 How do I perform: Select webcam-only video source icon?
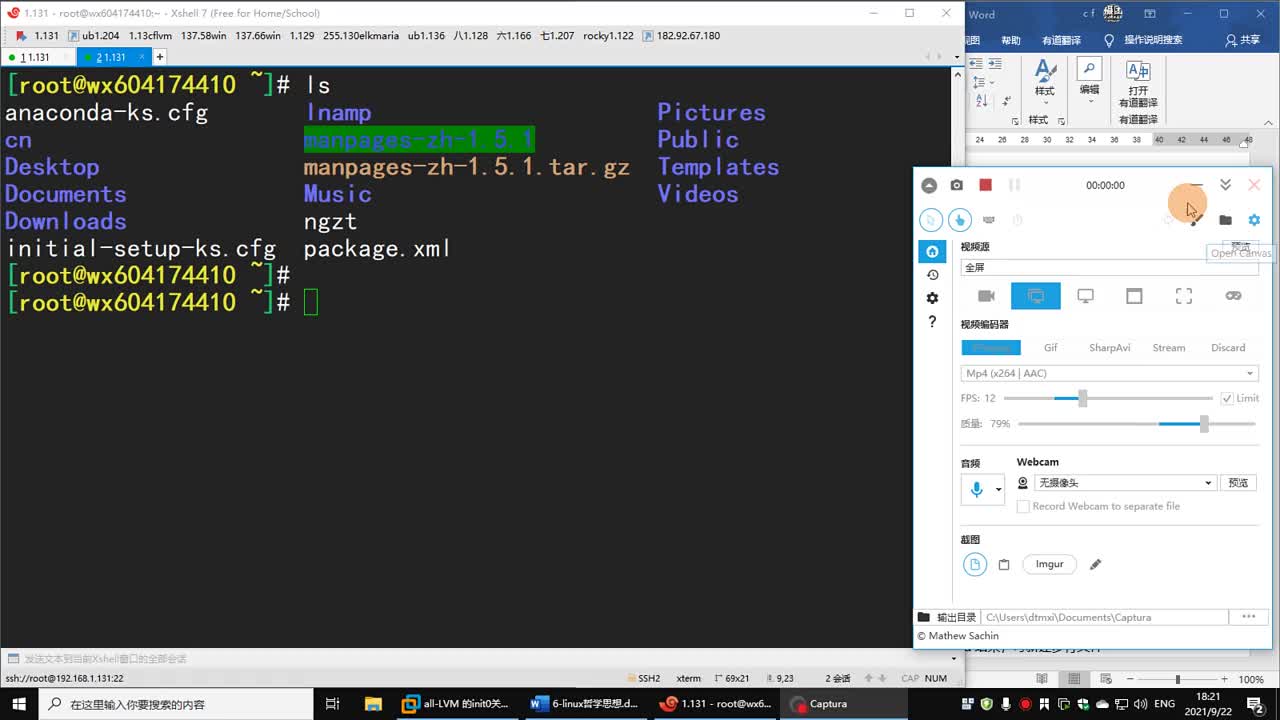click(x=986, y=296)
